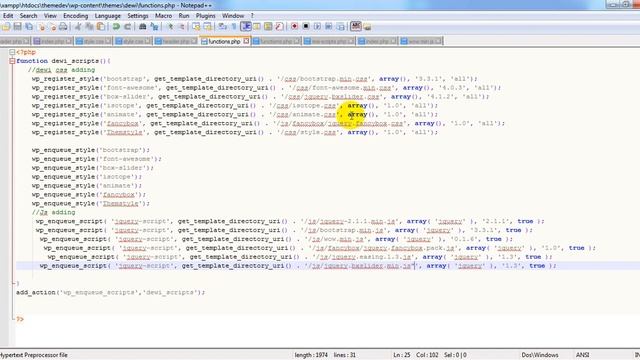The image size is (640, 360).
Task: Toggle the highlighted Indent Guide icon
Action: pos(246,27)
